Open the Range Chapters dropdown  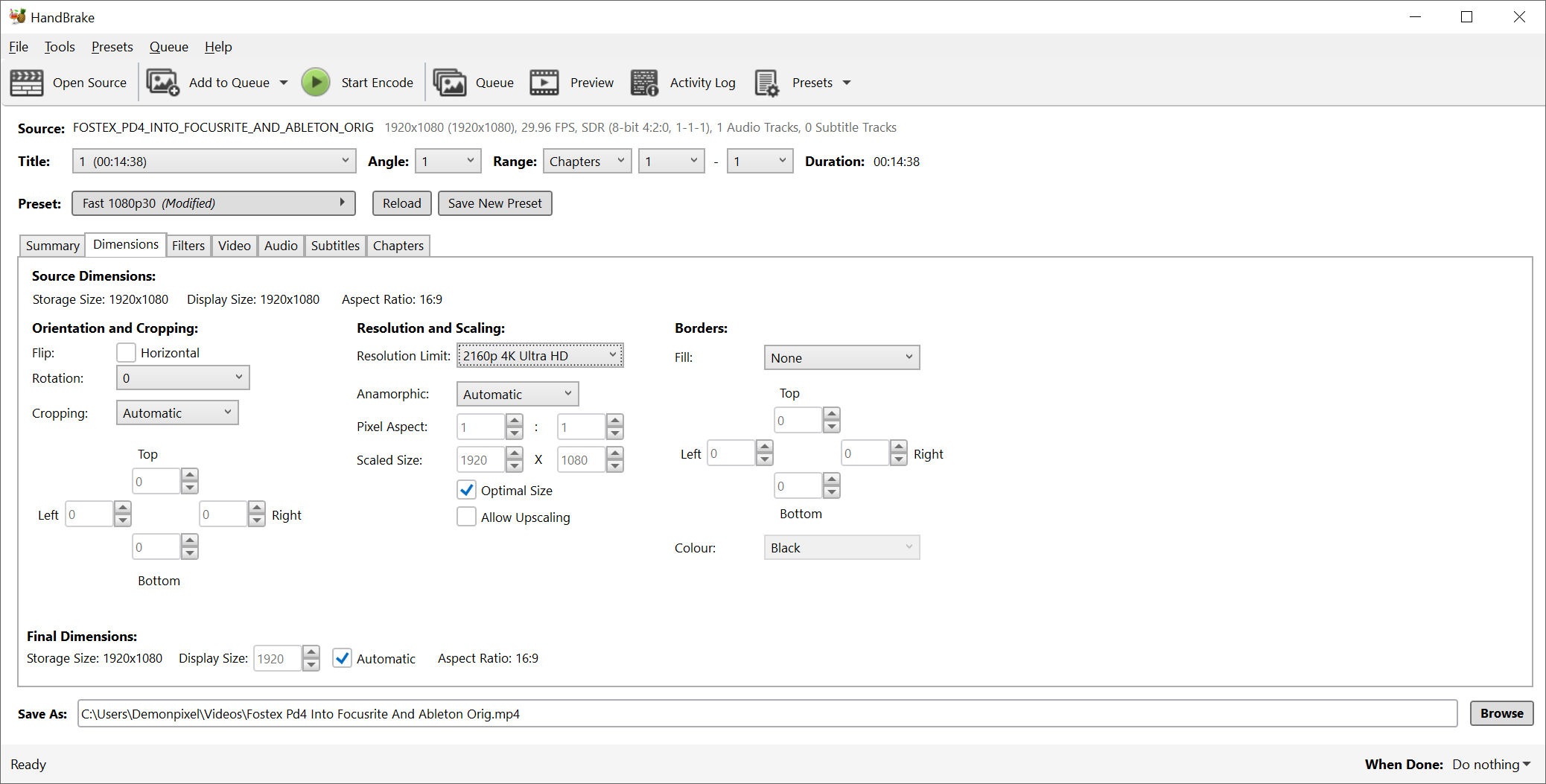click(588, 161)
